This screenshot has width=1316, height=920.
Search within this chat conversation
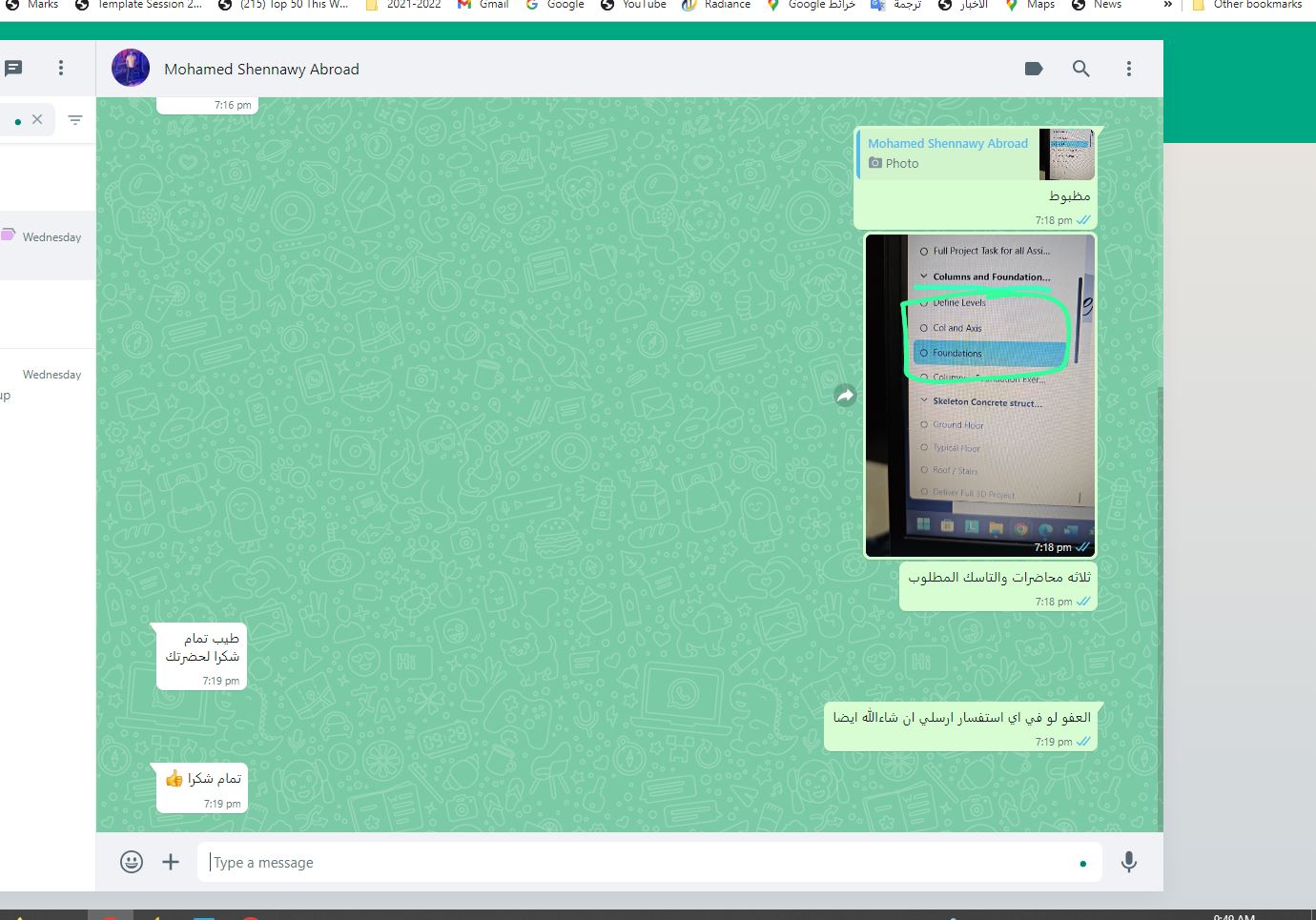pyautogui.click(x=1080, y=69)
